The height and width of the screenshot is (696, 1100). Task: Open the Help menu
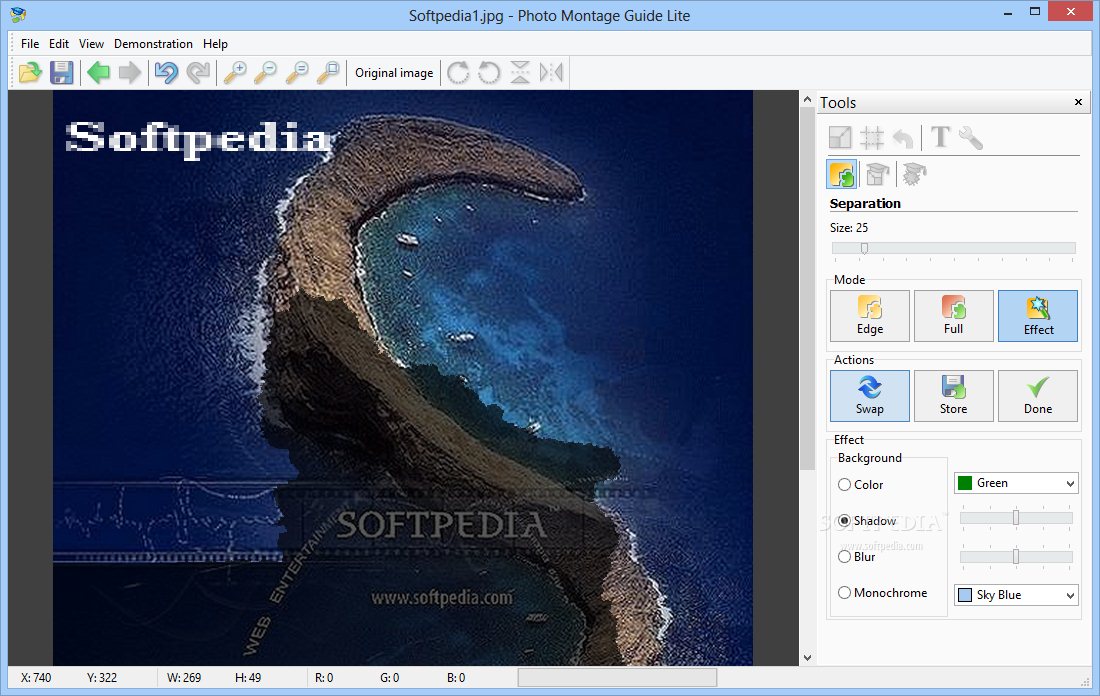[x=215, y=44]
